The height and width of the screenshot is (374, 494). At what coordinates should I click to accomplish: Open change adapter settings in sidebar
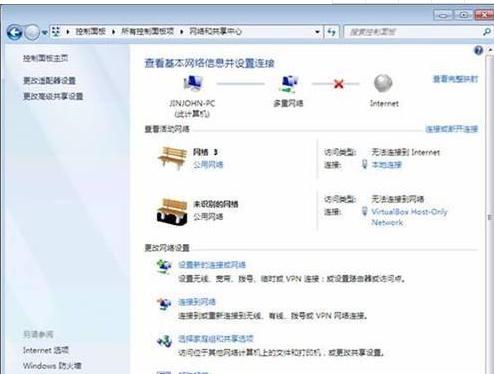click(49, 80)
